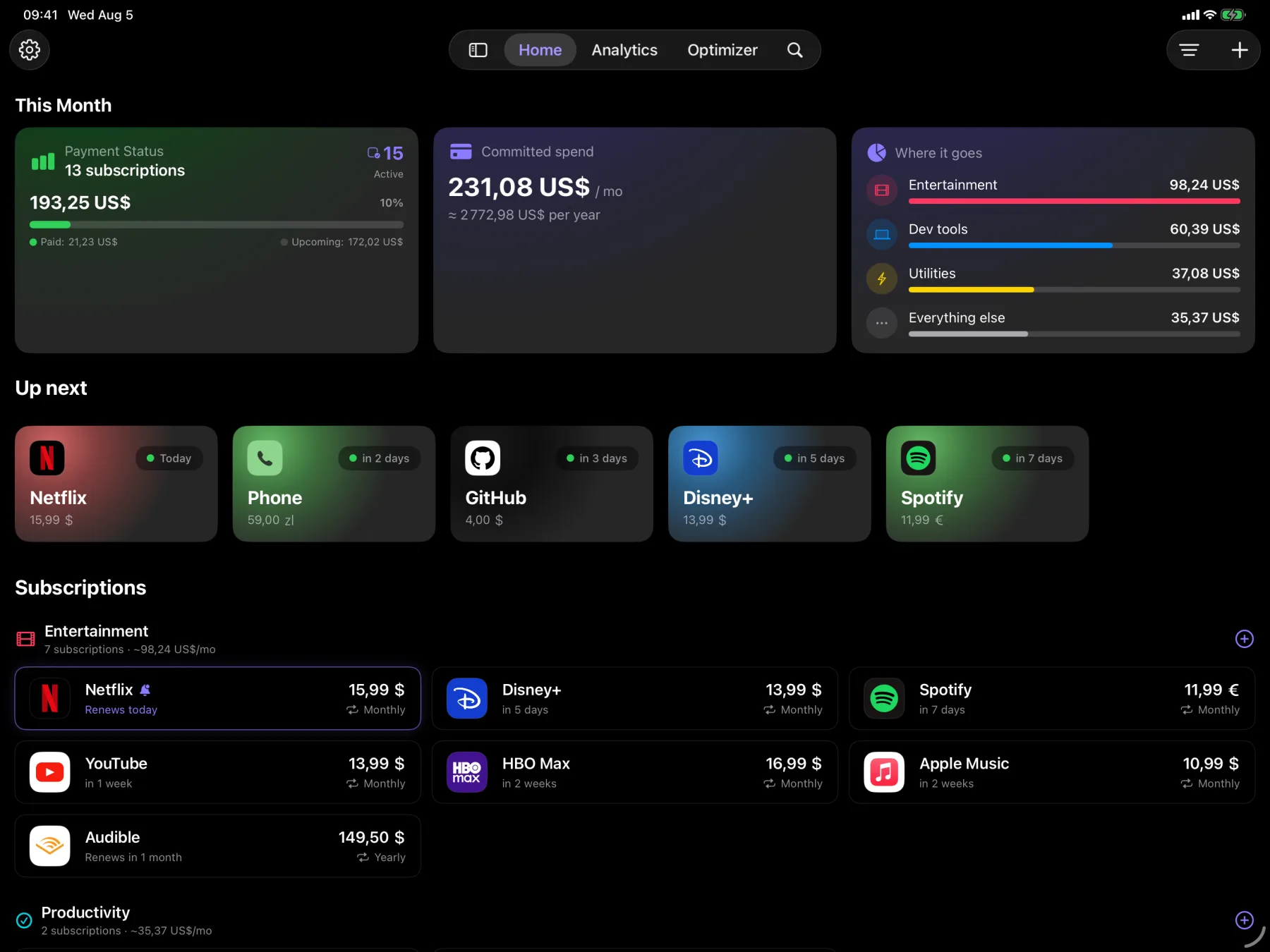Switch to the Home tab
The height and width of the screenshot is (952, 1270).
tap(540, 50)
